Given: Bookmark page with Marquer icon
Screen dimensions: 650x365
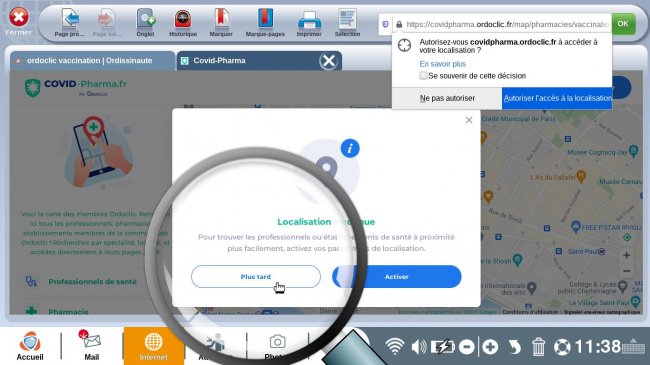Looking at the screenshot, I should [221, 19].
